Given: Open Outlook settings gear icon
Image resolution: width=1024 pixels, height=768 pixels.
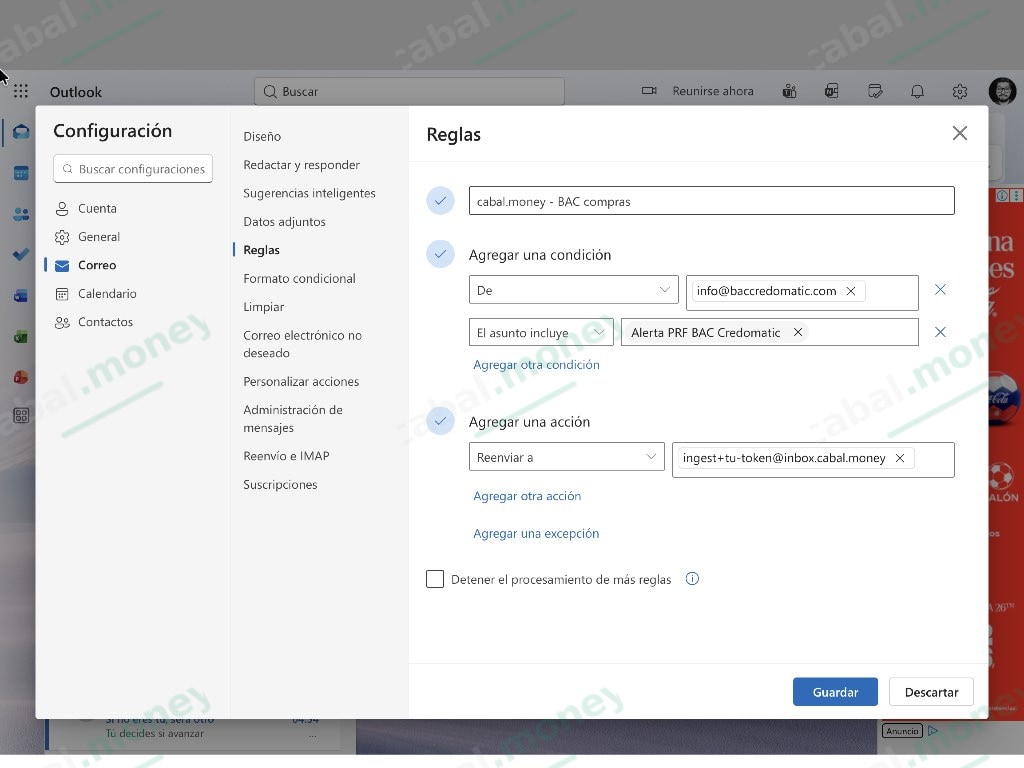Looking at the screenshot, I should [959, 91].
